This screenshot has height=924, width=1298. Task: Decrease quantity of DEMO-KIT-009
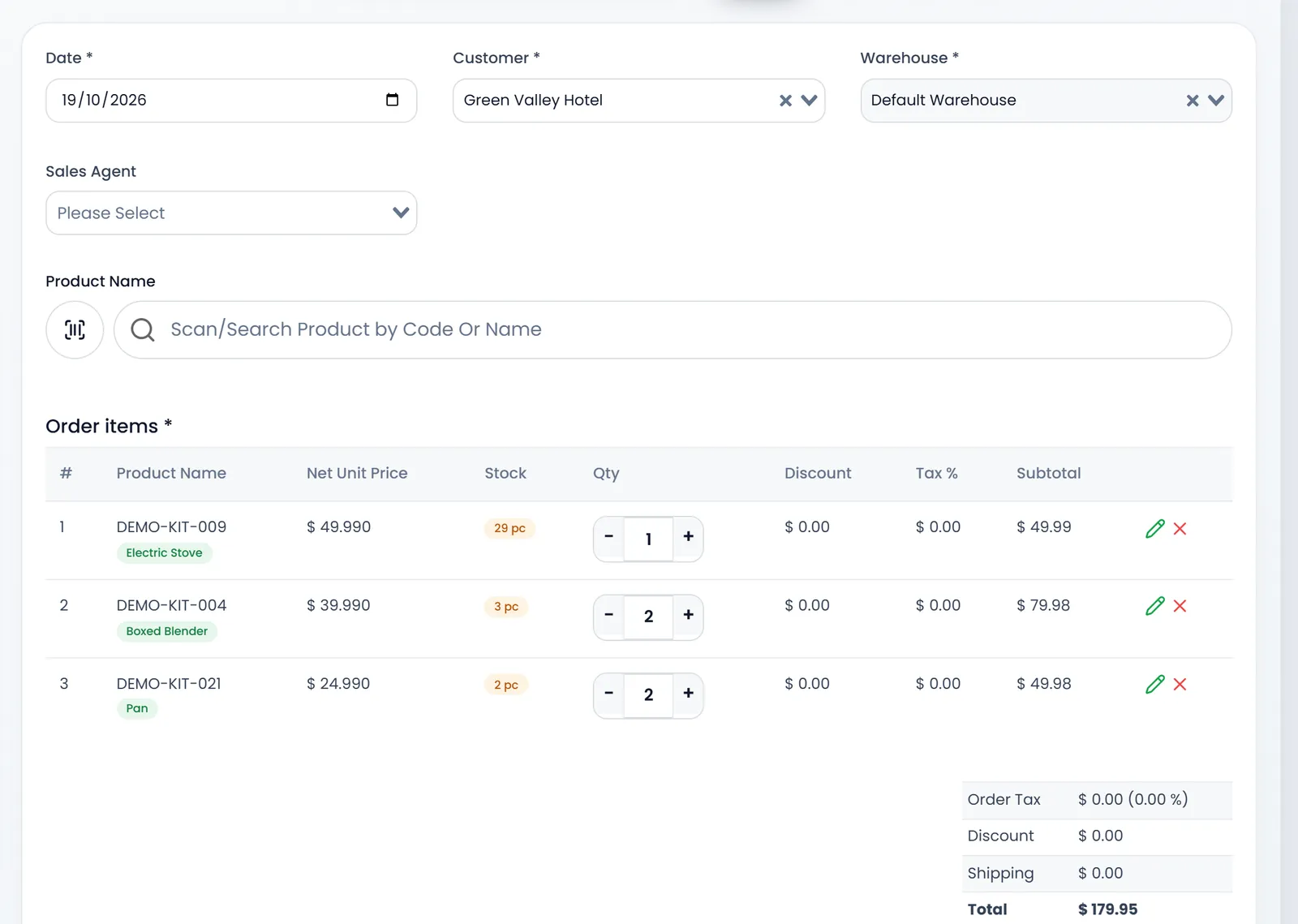coord(609,537)
